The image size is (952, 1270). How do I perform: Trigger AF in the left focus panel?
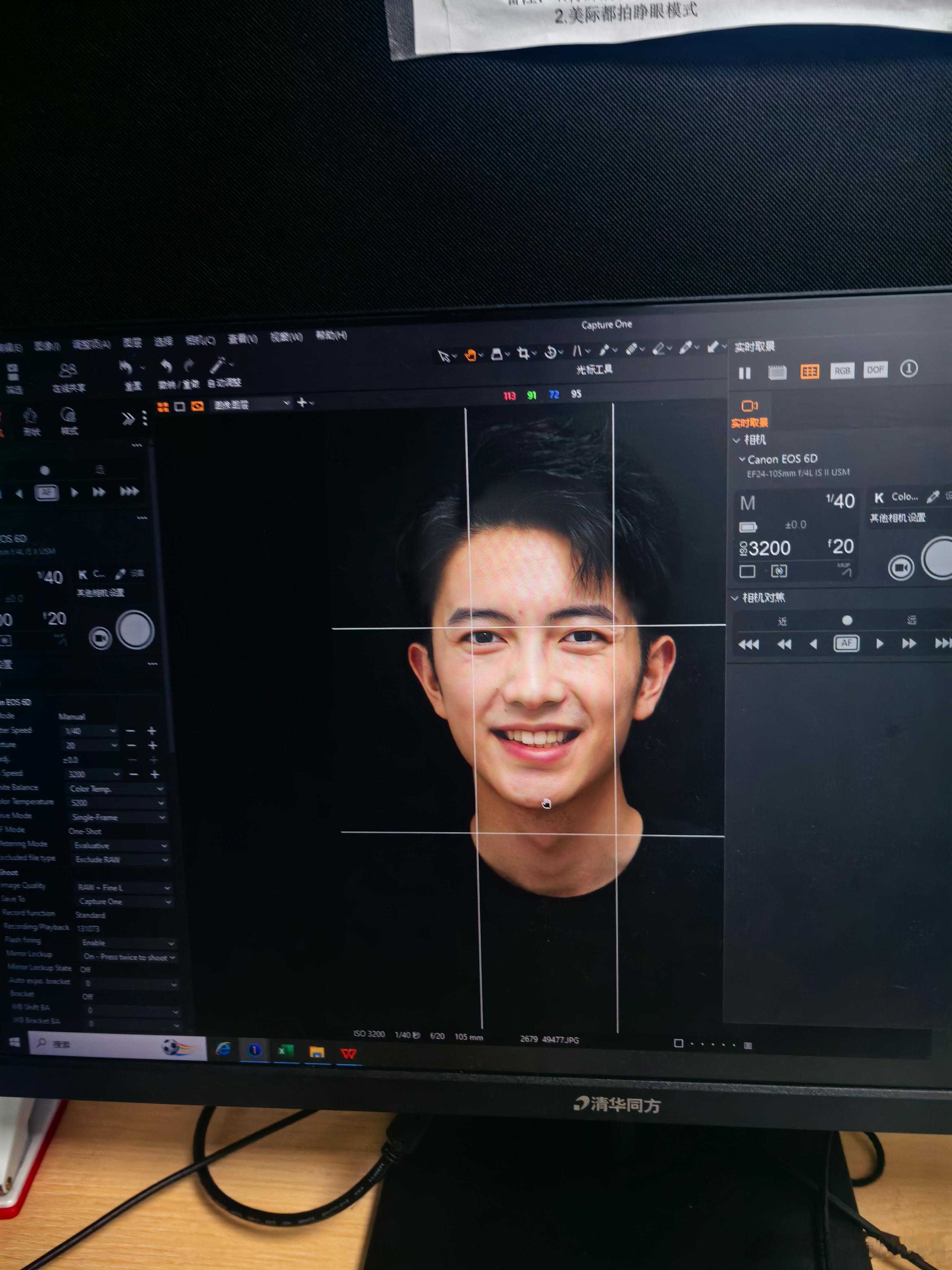click(x=46, y=492)
